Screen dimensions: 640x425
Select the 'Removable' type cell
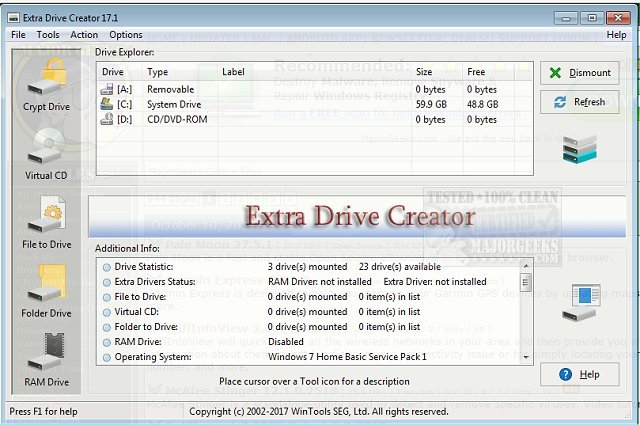point(171,89)
